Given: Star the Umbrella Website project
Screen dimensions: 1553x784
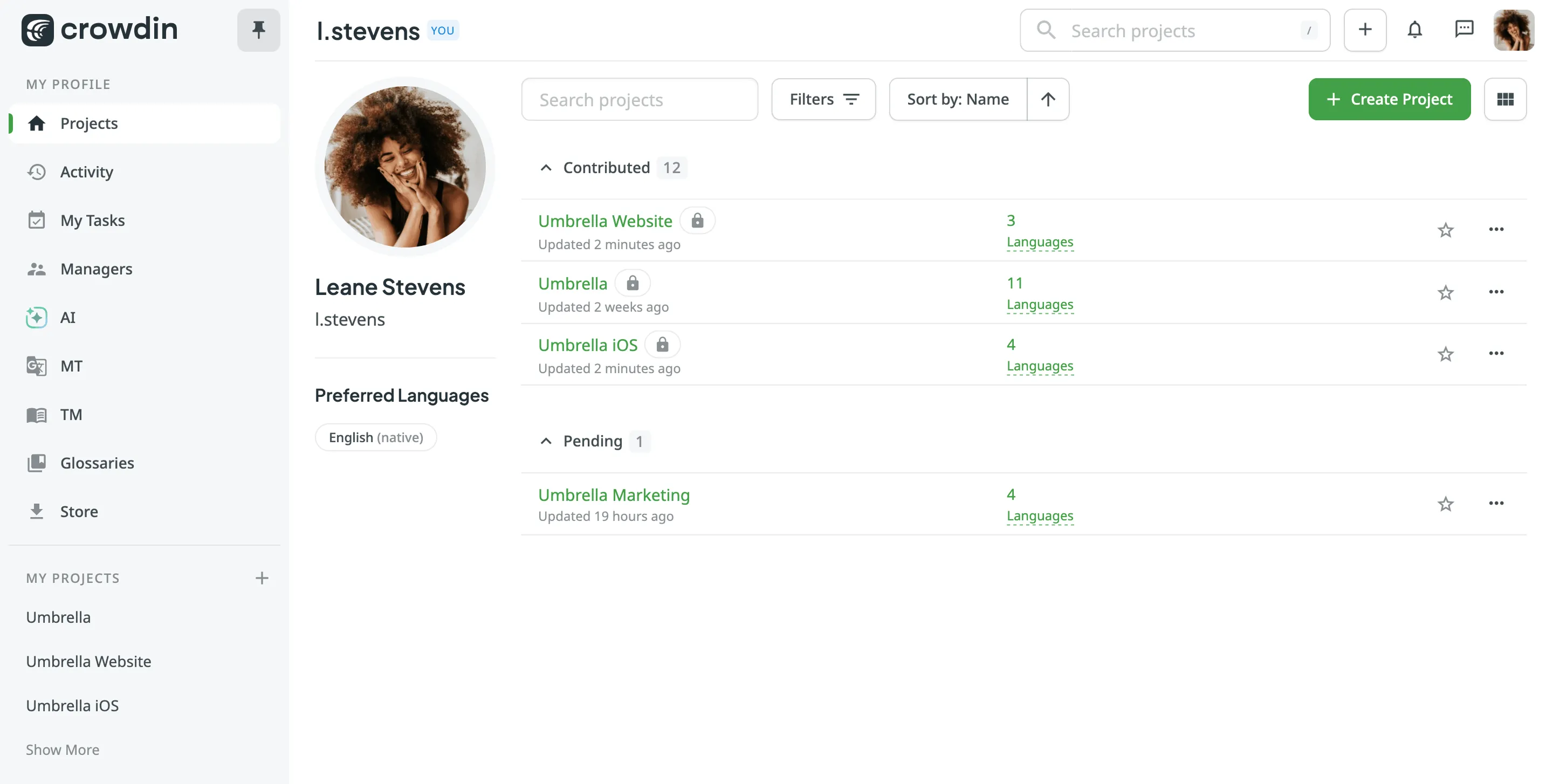Looking at the screenshot, I should click(1445, 230).
